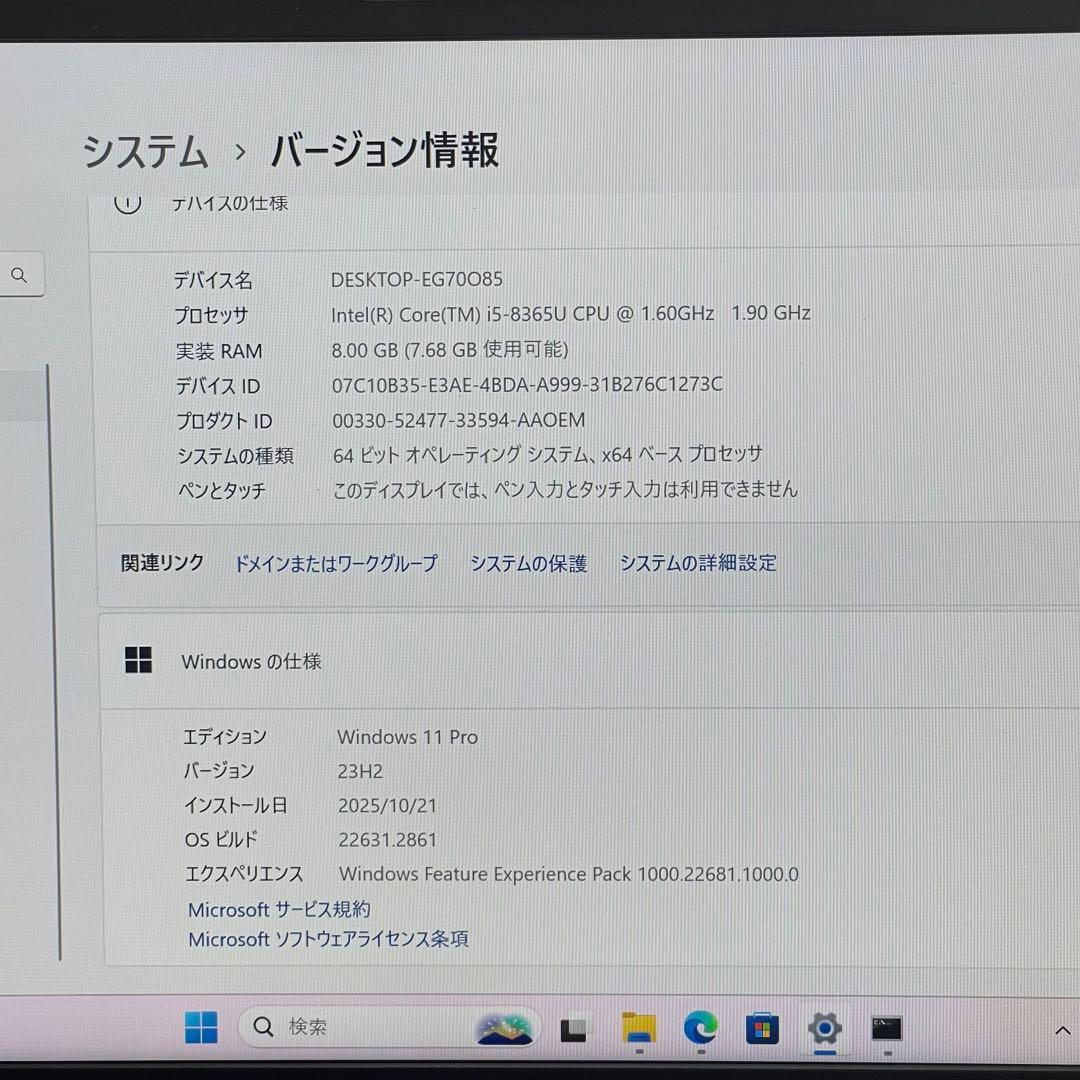Click the デバイス名 label
Viewport: 1080px width, 1080px height.
click(x=213, y=280)
